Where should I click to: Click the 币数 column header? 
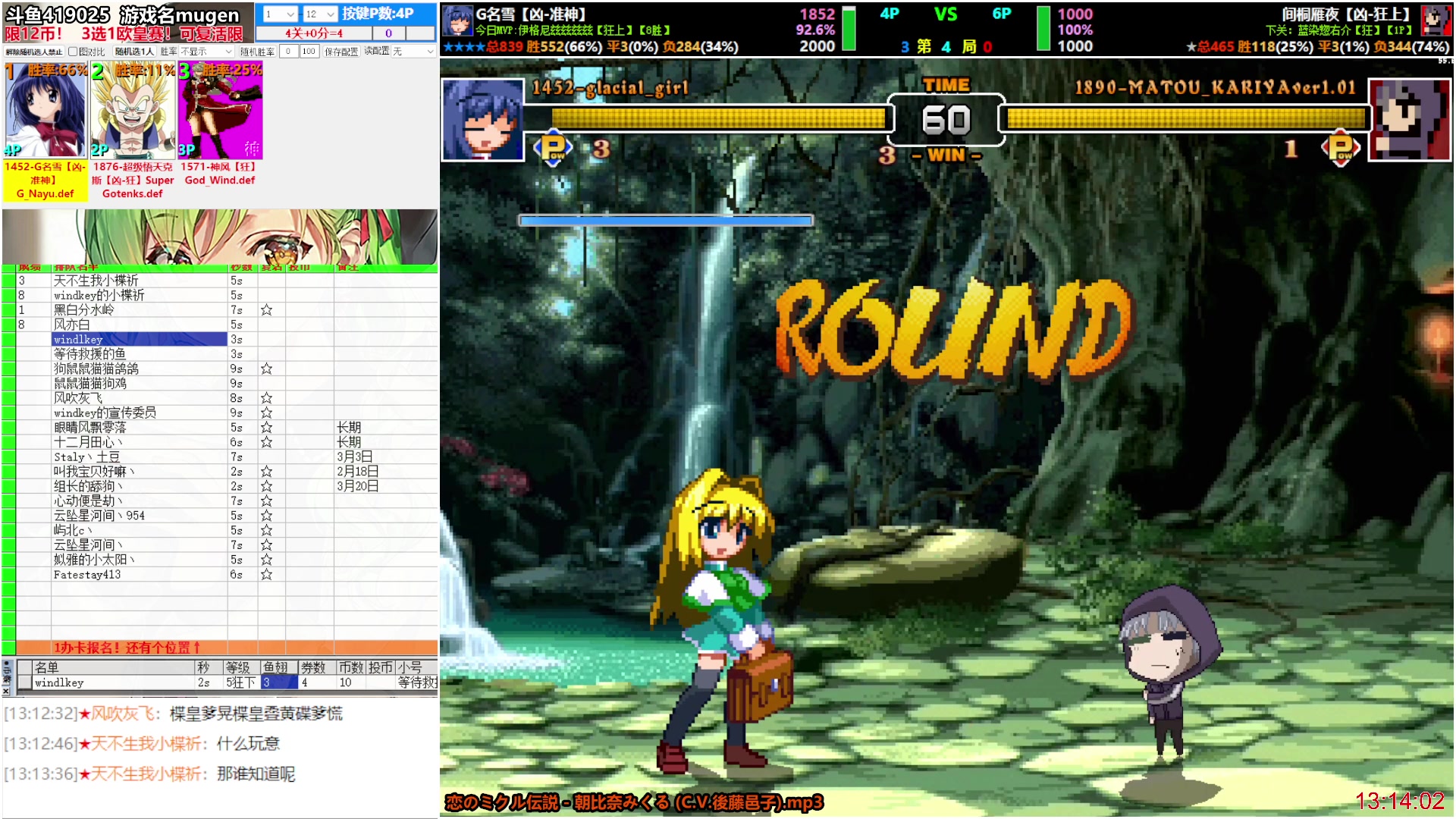pos(351,668)
